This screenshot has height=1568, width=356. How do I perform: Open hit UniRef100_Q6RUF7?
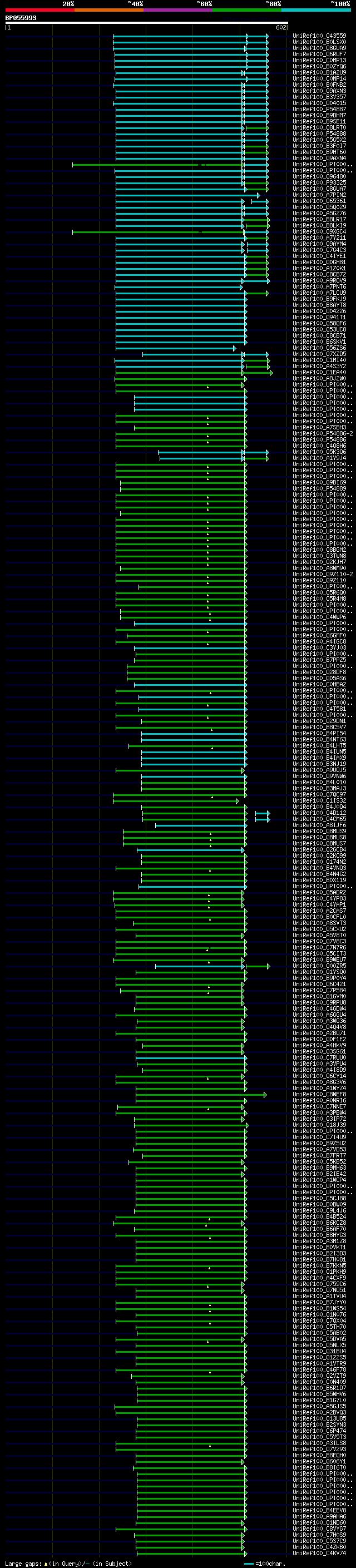coord(319,54)
